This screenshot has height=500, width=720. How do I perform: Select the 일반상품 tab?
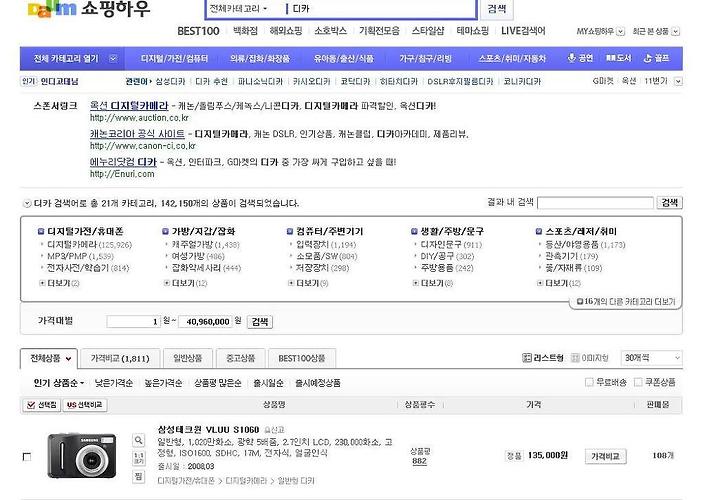click(x=188, y=358)
